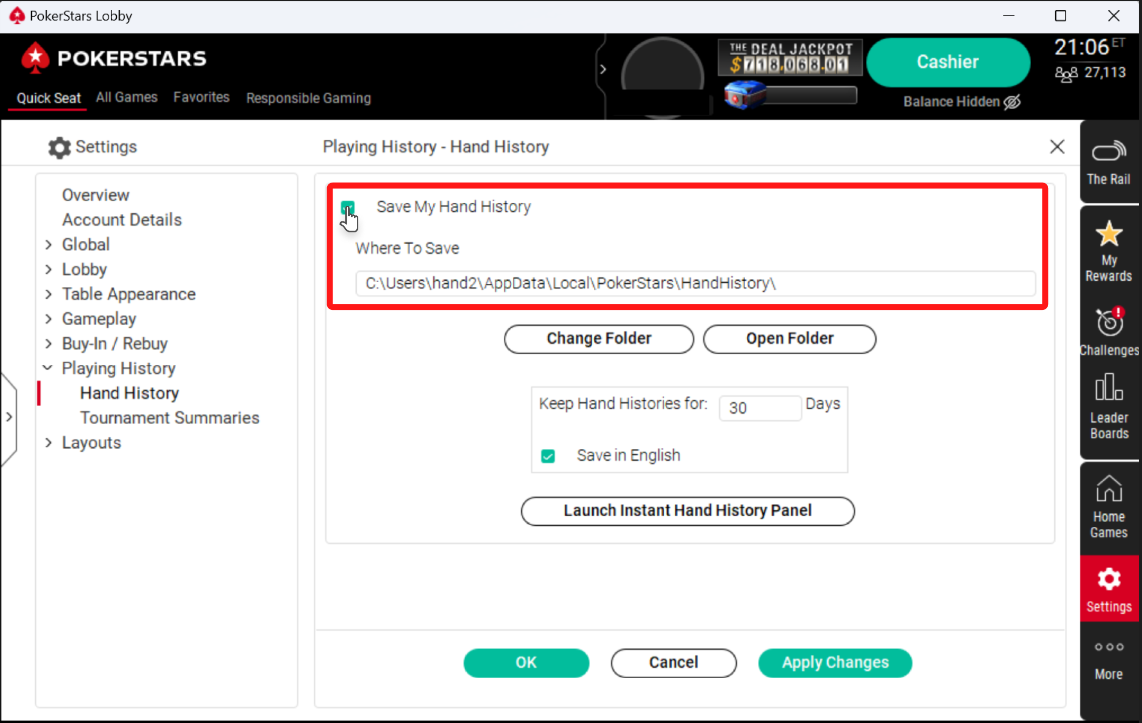
Task: Click the rewards chest progress bar
Action: (811, 95)
